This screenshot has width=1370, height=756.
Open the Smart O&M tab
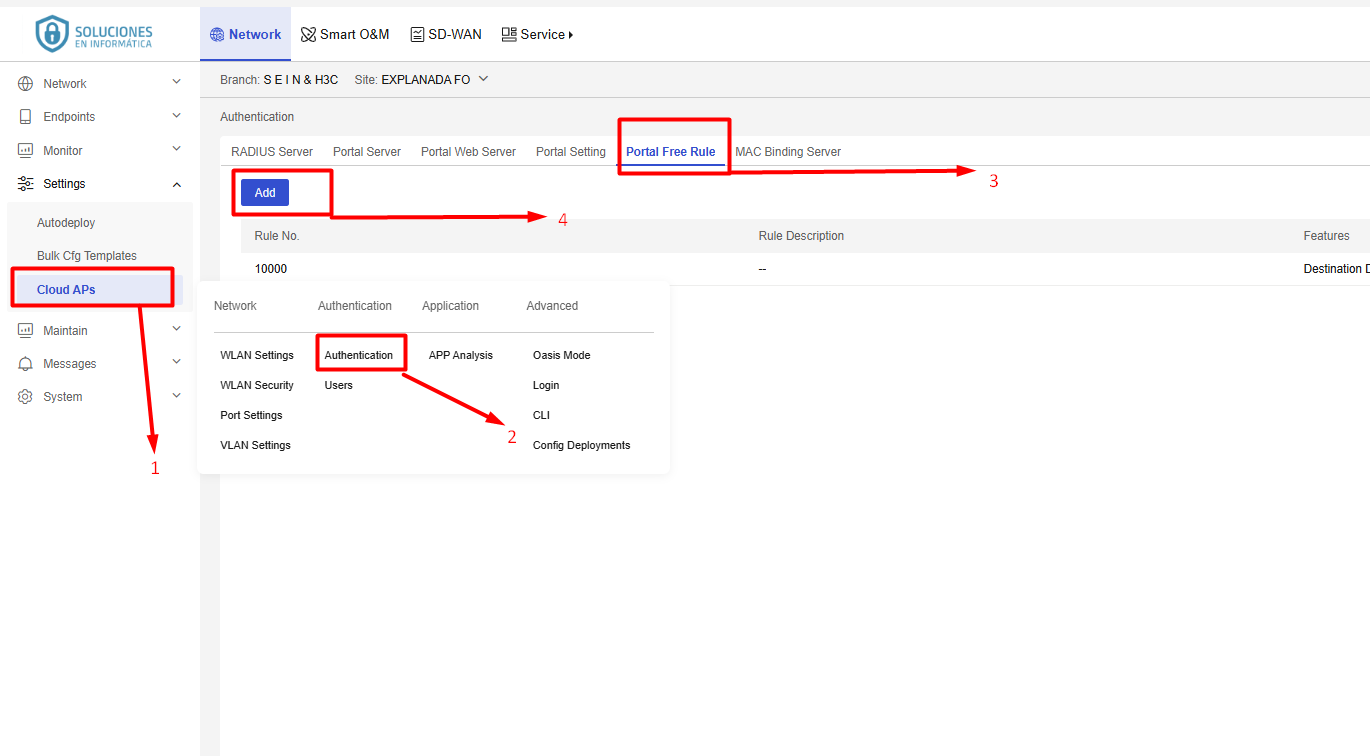[x=345, y=34]
